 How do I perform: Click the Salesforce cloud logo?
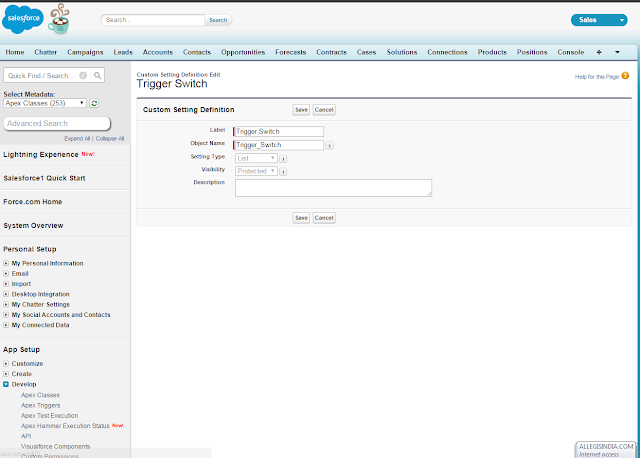[23, 19]
